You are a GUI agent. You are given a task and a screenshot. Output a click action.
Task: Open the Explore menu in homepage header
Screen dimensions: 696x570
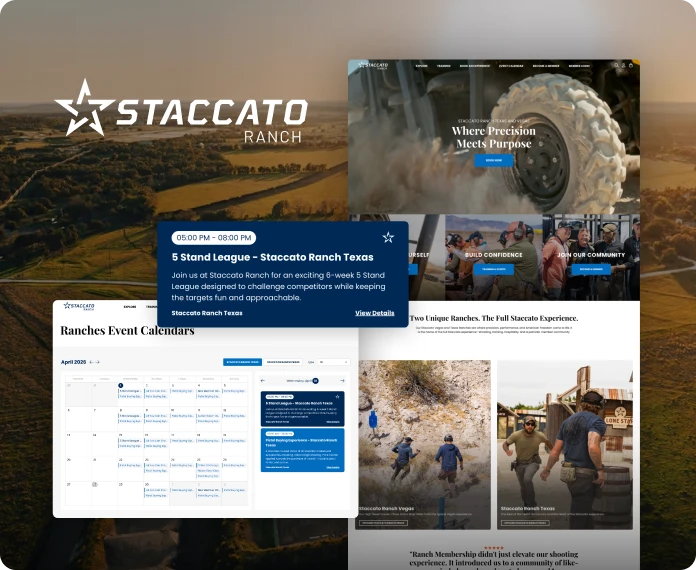tap(421, 66)
